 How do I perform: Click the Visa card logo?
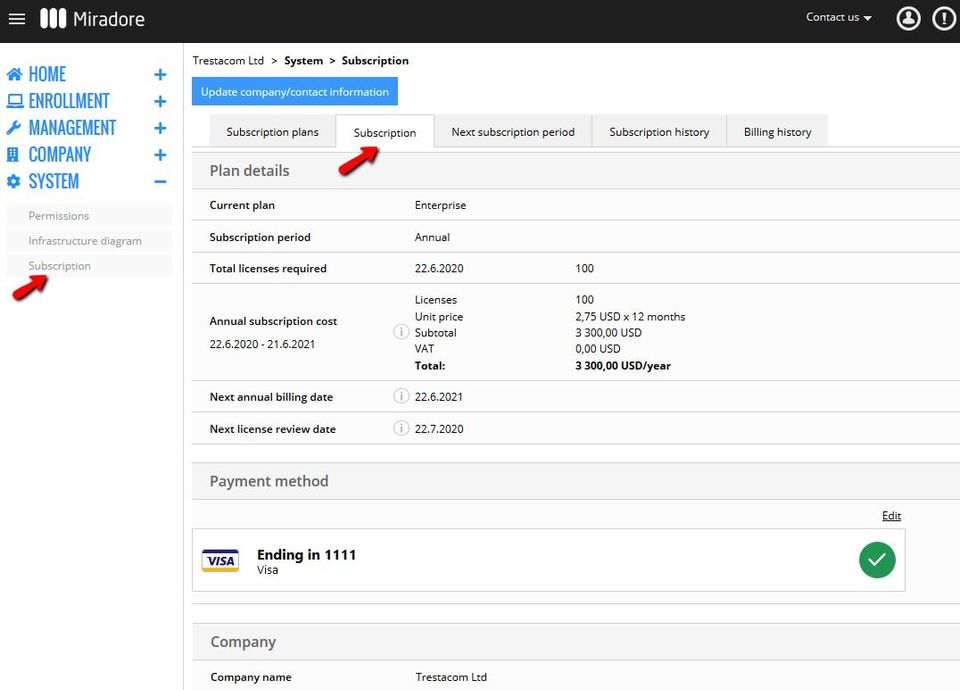coord(220,560)
